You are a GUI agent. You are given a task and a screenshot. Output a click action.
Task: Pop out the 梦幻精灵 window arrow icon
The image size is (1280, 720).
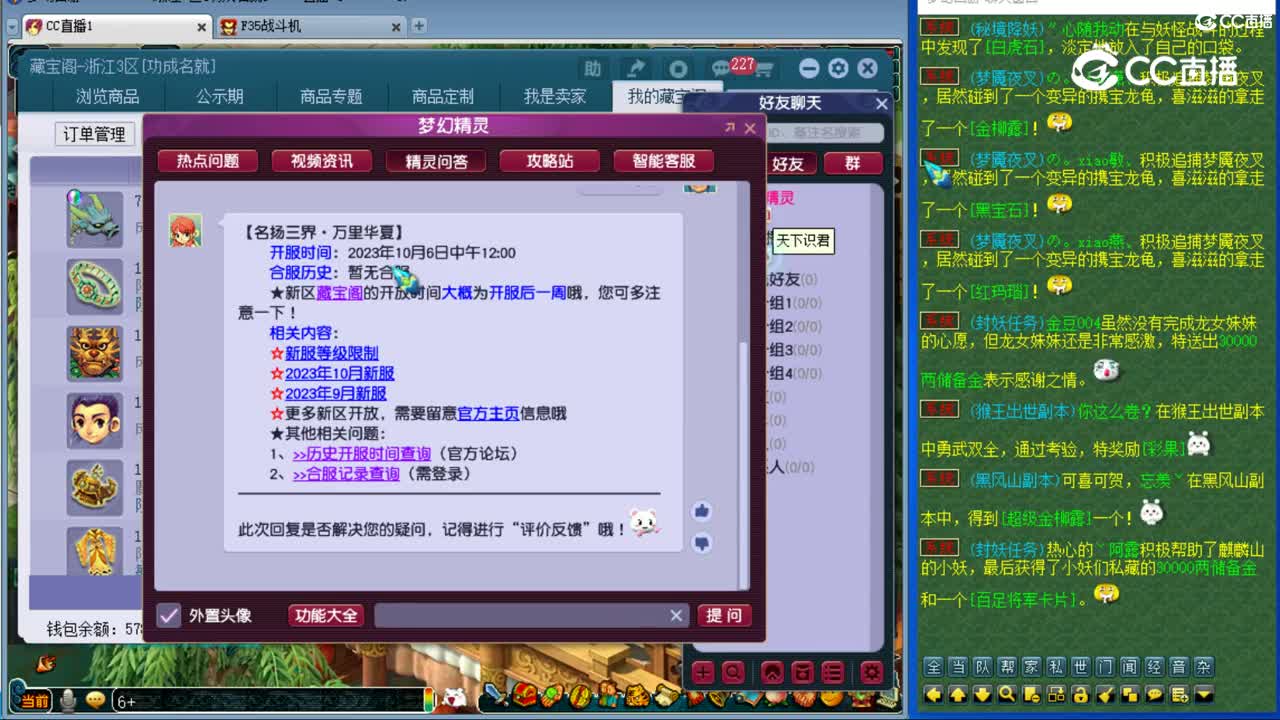[730, 128]
